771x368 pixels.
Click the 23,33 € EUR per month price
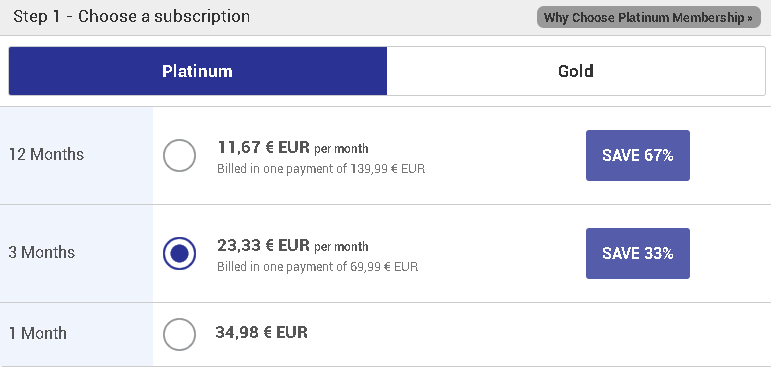coord(293,245)
